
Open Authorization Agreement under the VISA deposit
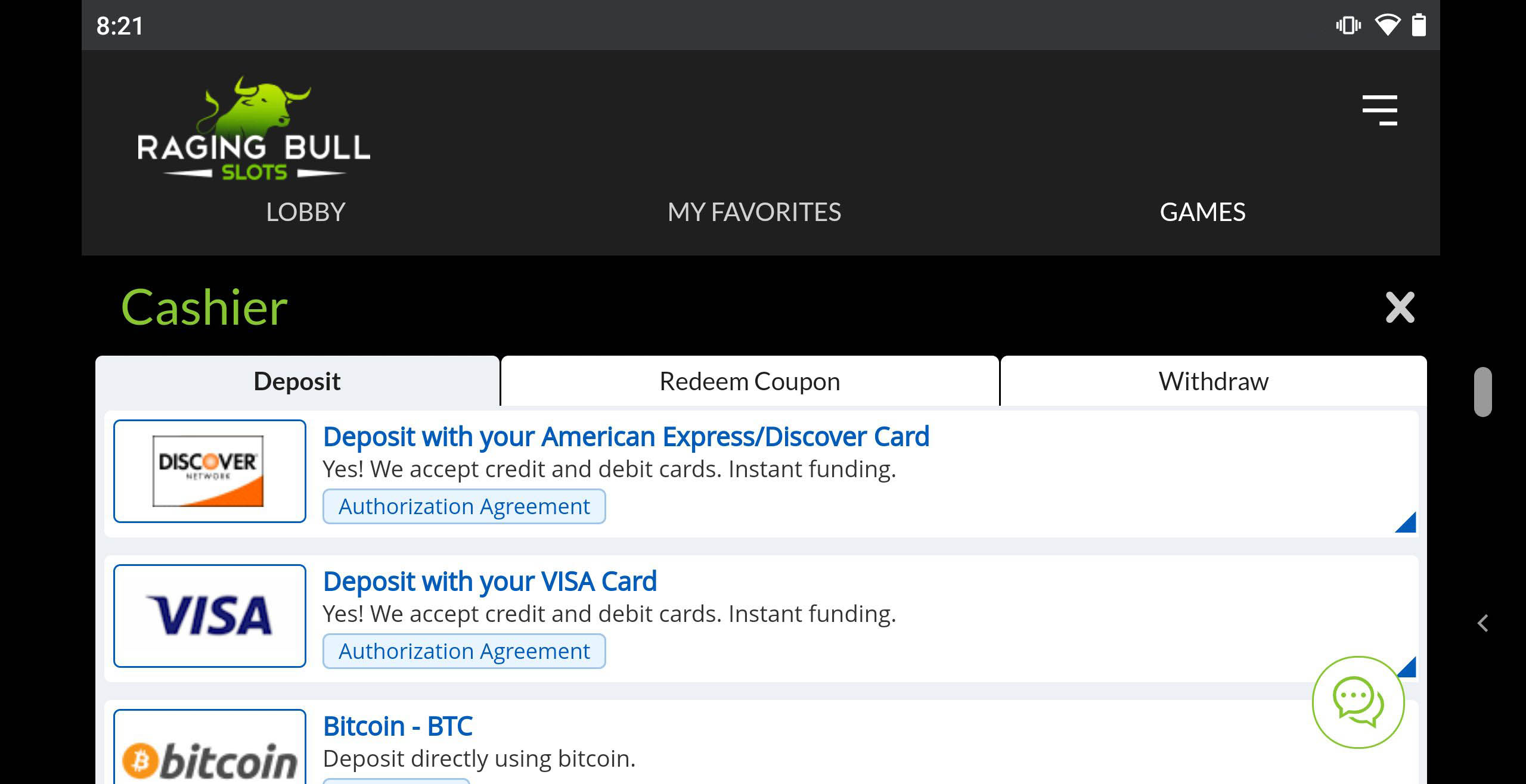coord(464,651)
